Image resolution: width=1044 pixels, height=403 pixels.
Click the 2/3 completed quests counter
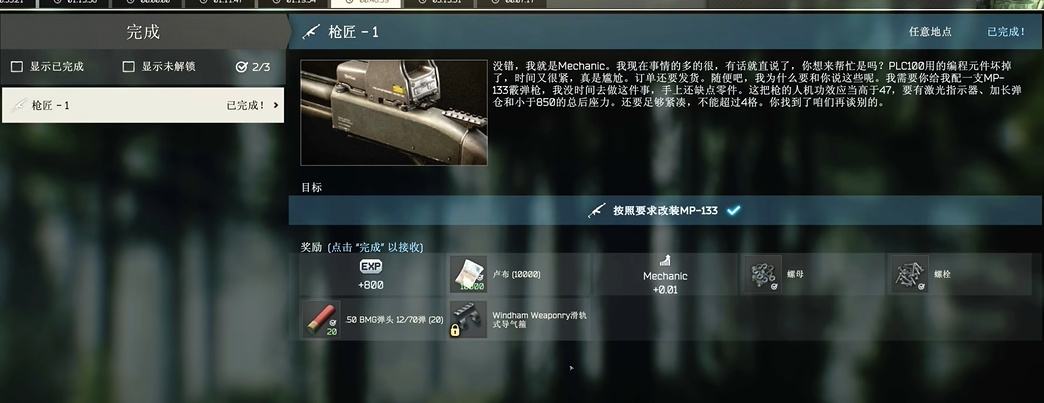253,67
